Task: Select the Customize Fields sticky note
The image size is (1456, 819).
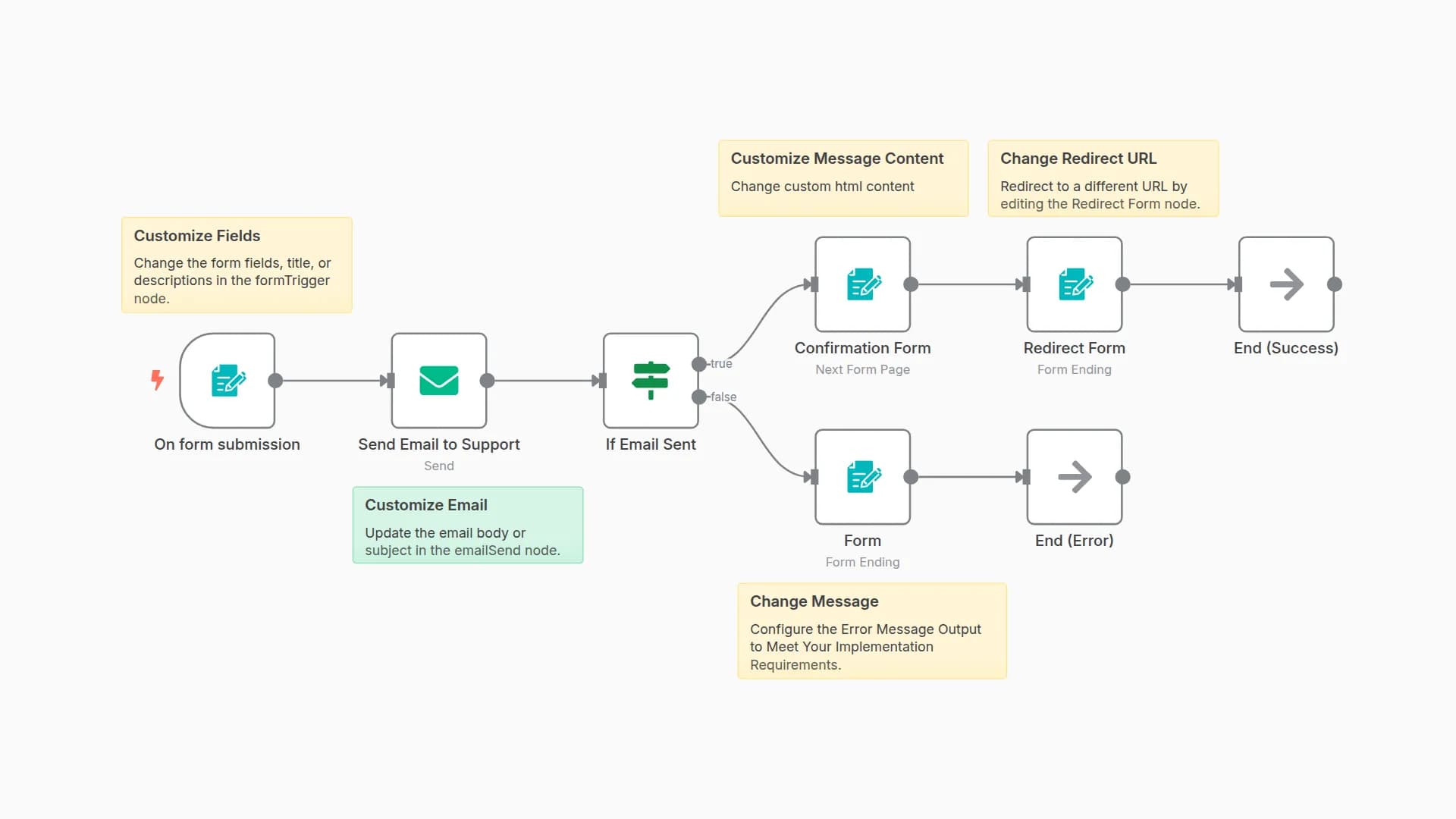Action: pyautogui.click(x=237, y=265)
